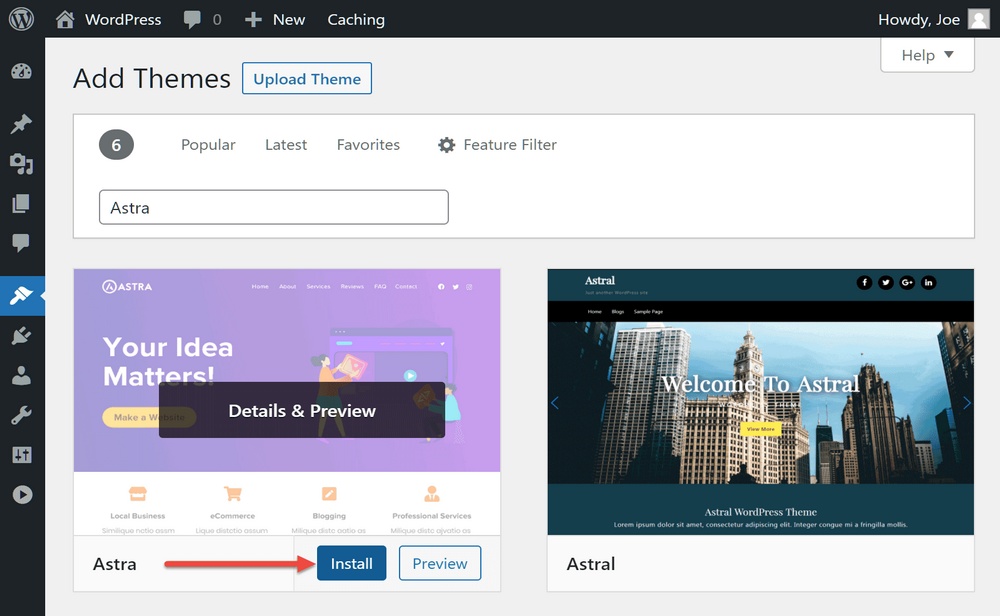Click the plus New icon
Image resolution: width=1000 pixels, height=616 pixels.
253,20
